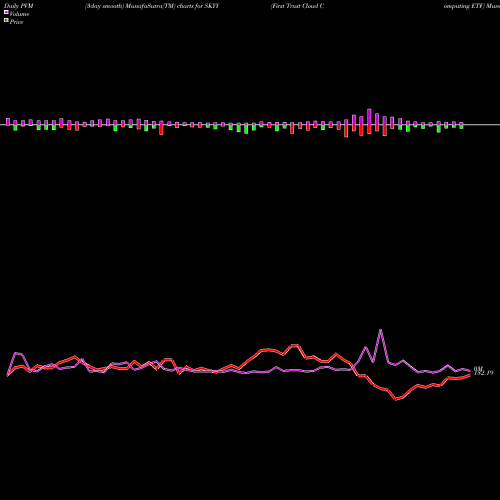Screen dimensions: 500x500
Task: Click the 182.19 price value label
Action: pyautogui.click(x=483, y=373)
